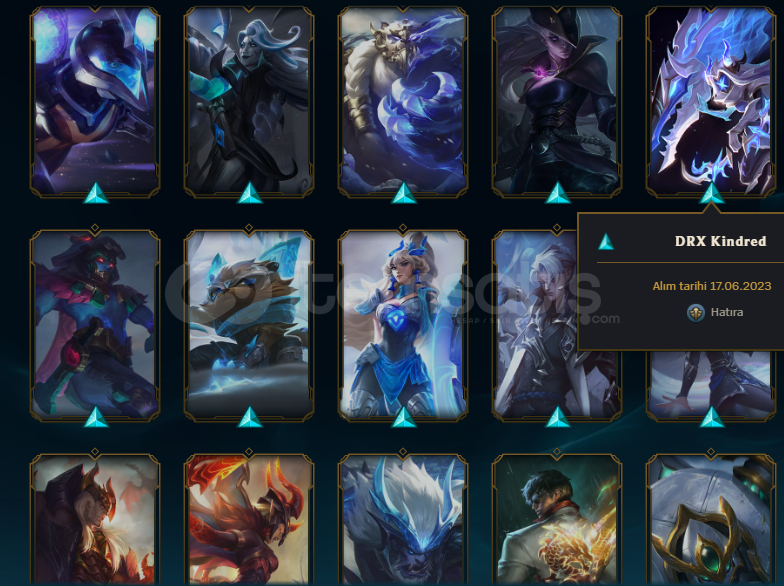Click gem under the wide-hat dark lady card
Viewport: 784px width, 586px height.
557,194
